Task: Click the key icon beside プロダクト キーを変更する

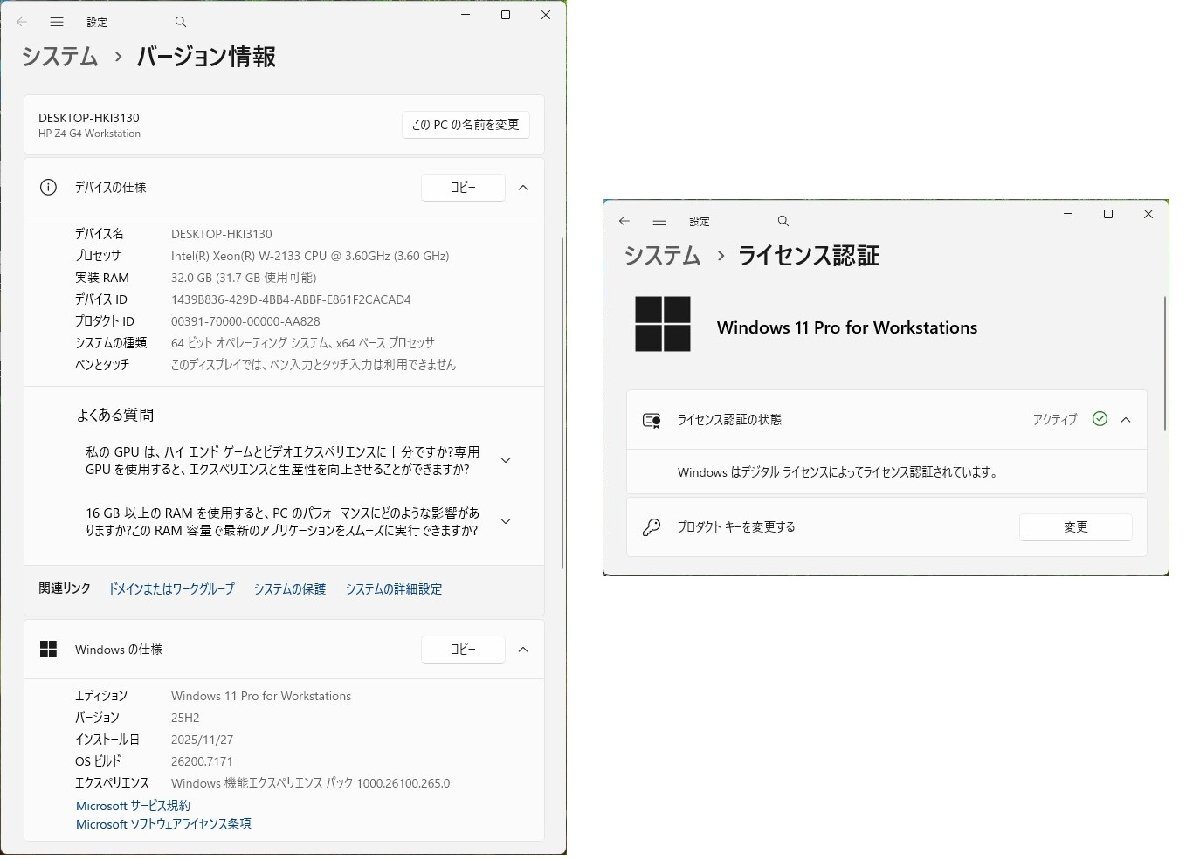Action: click(651, 527)
